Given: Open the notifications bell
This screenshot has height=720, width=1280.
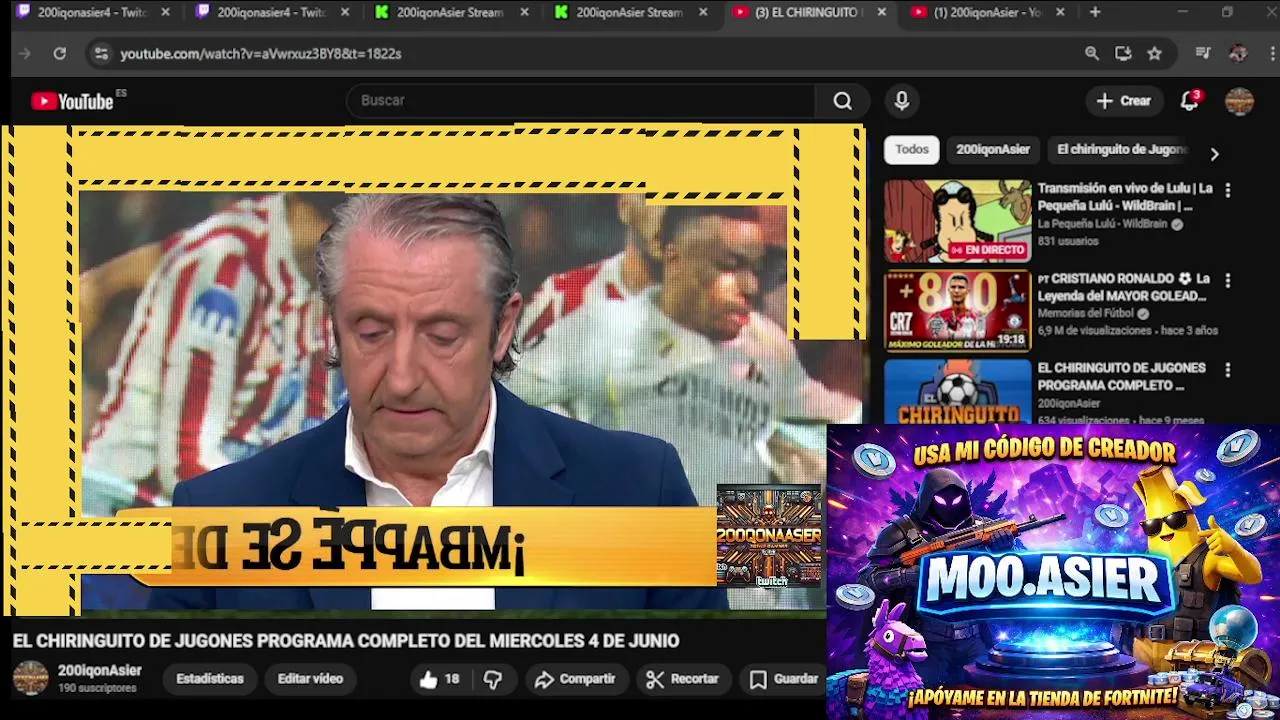Looking at the screenshot, I should [x=1190, y=101].
